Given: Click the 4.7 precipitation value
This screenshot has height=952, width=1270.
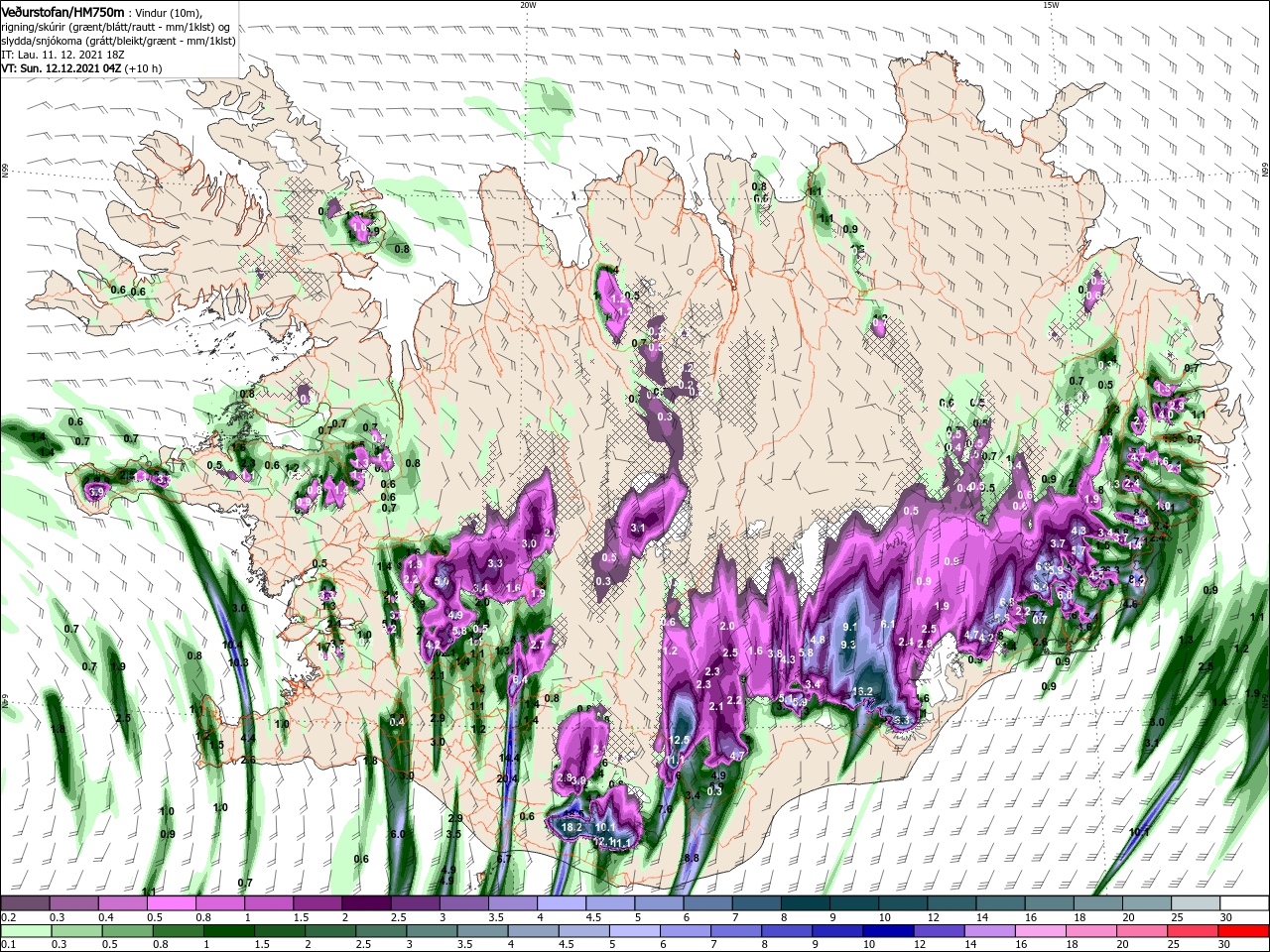Looking at the screenshot, I should (737, 756).
